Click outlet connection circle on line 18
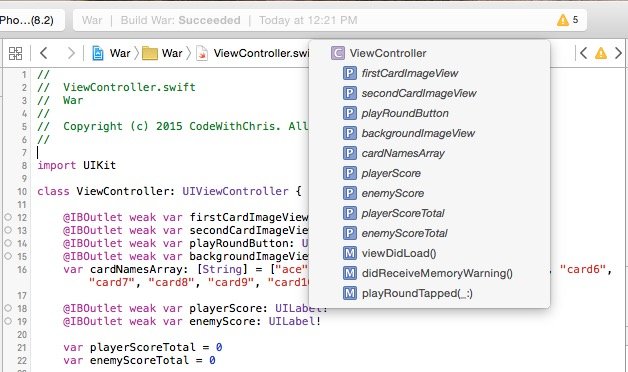Image resolution: width=628 pixels, height=372 pixels. (x=8, y=308)
